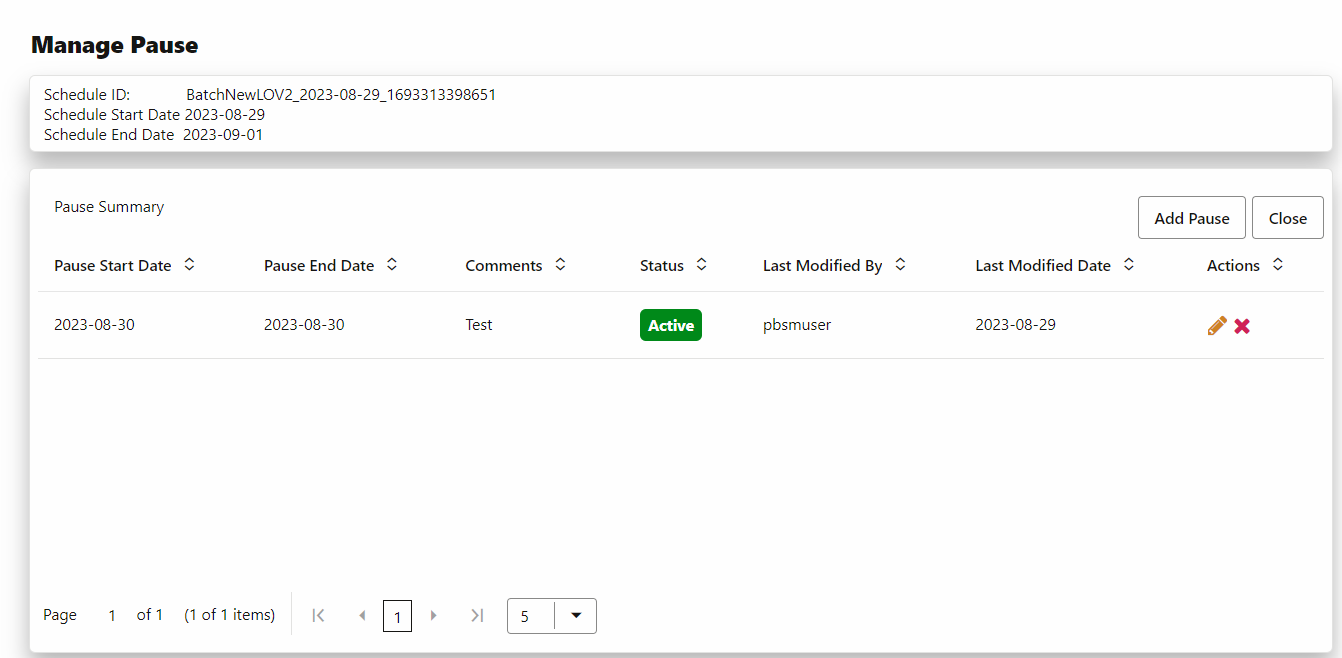Click the Schedule End Date value 2023-09-01
Screen dimensions: 1342x658
pyautogui.click(x=223, y=134)
